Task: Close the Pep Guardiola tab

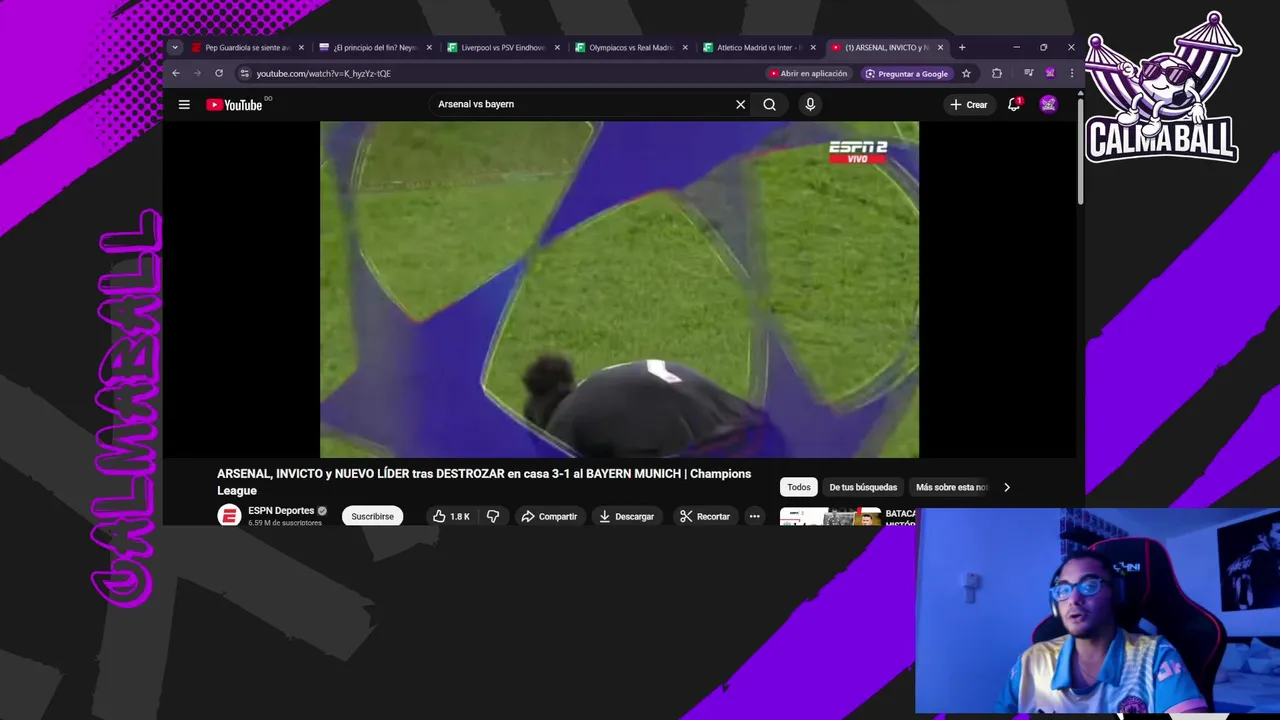Action: (301, 47)
